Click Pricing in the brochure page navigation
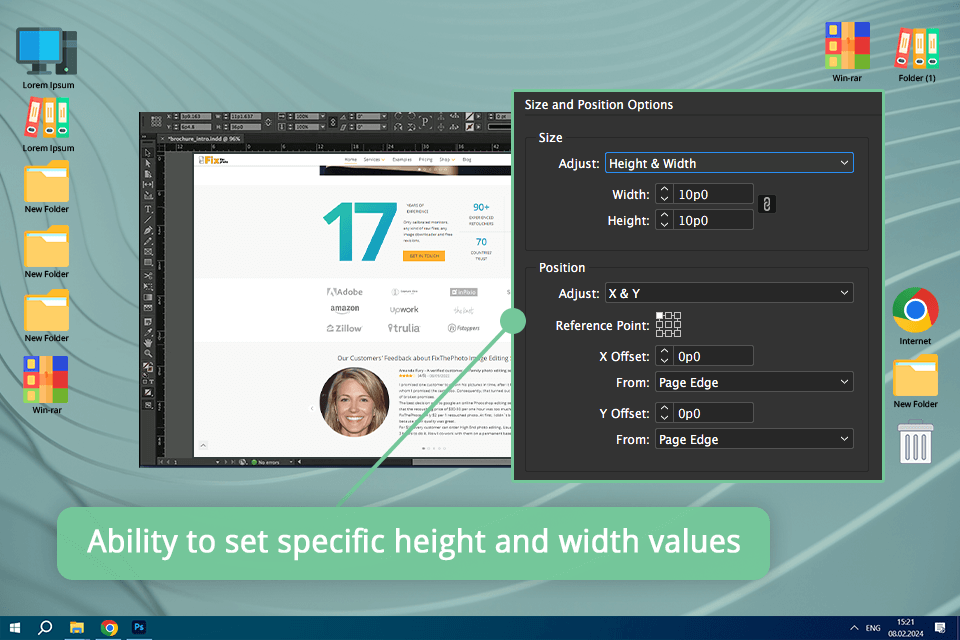The width and height of the screenshot is (960, 640). point(426,159)
